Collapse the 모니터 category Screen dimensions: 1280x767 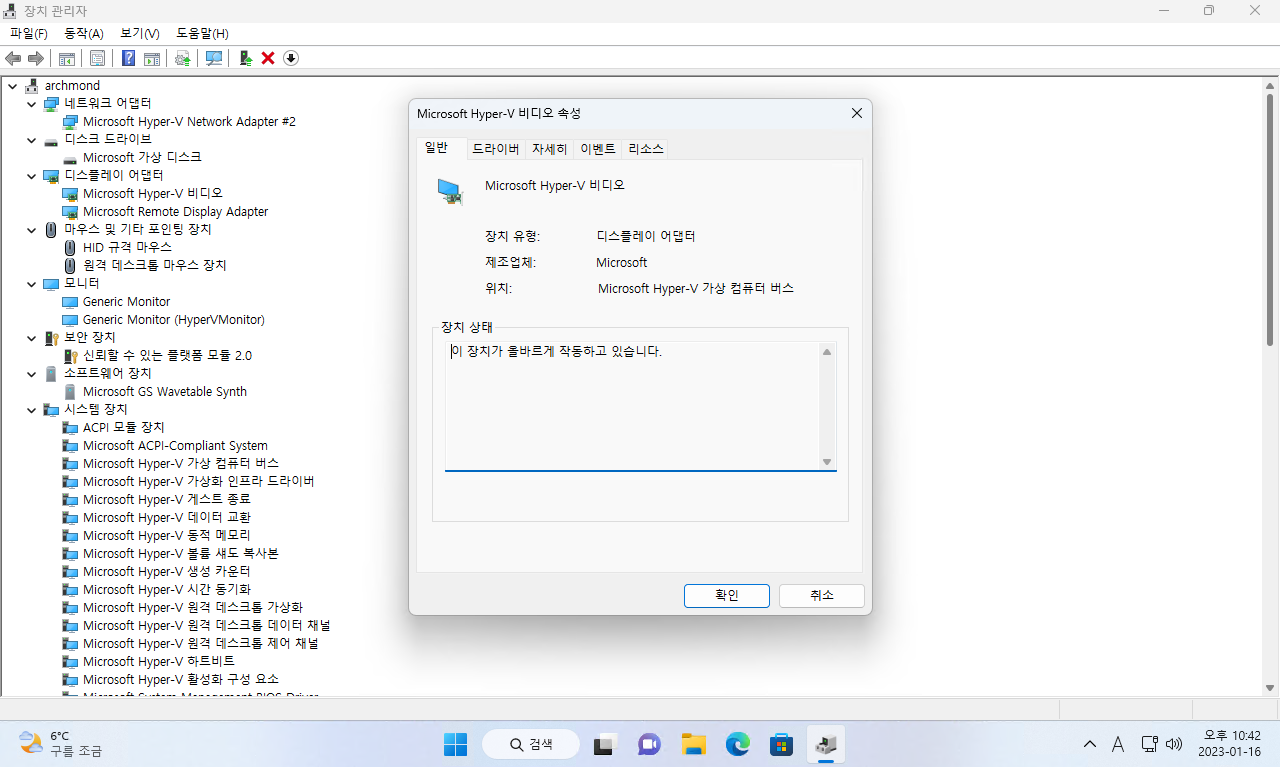point(31,284)
